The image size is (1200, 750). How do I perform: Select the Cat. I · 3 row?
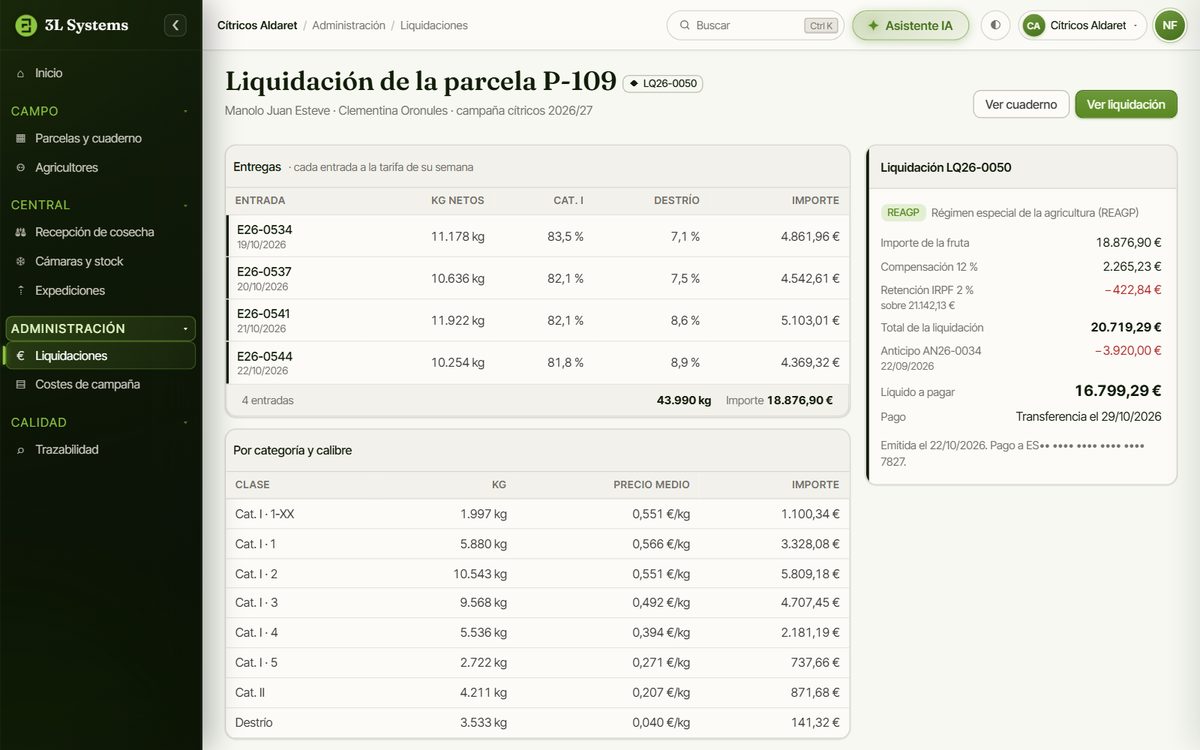click(x=538, y=603)
